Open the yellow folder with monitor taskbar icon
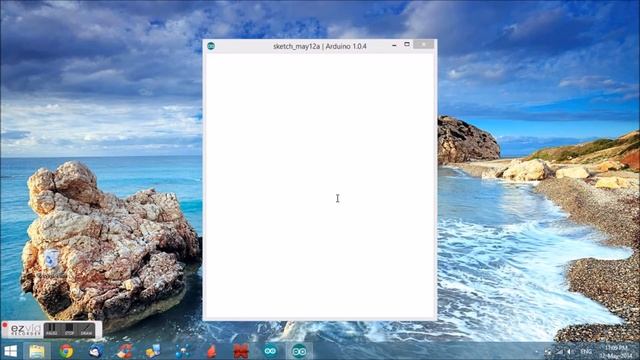640x360 pixels. click(153, 351)
